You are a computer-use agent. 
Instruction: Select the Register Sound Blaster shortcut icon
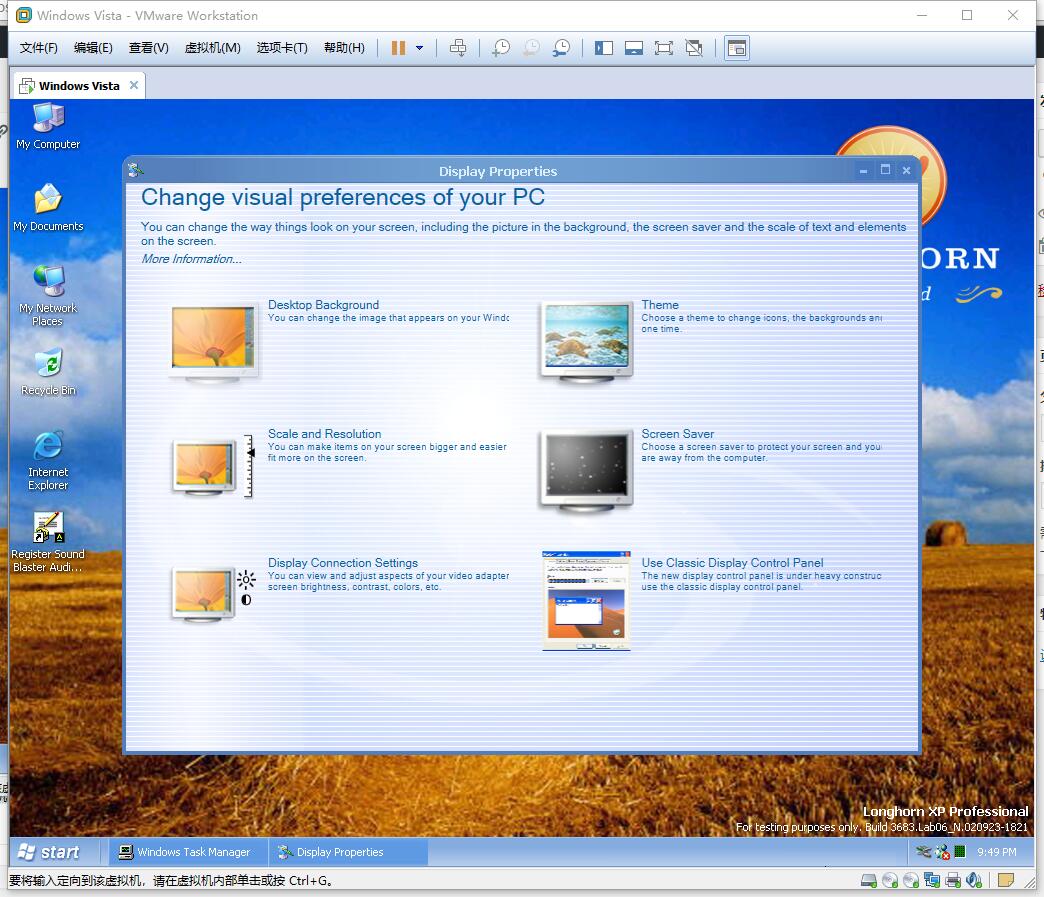[48, 543]
